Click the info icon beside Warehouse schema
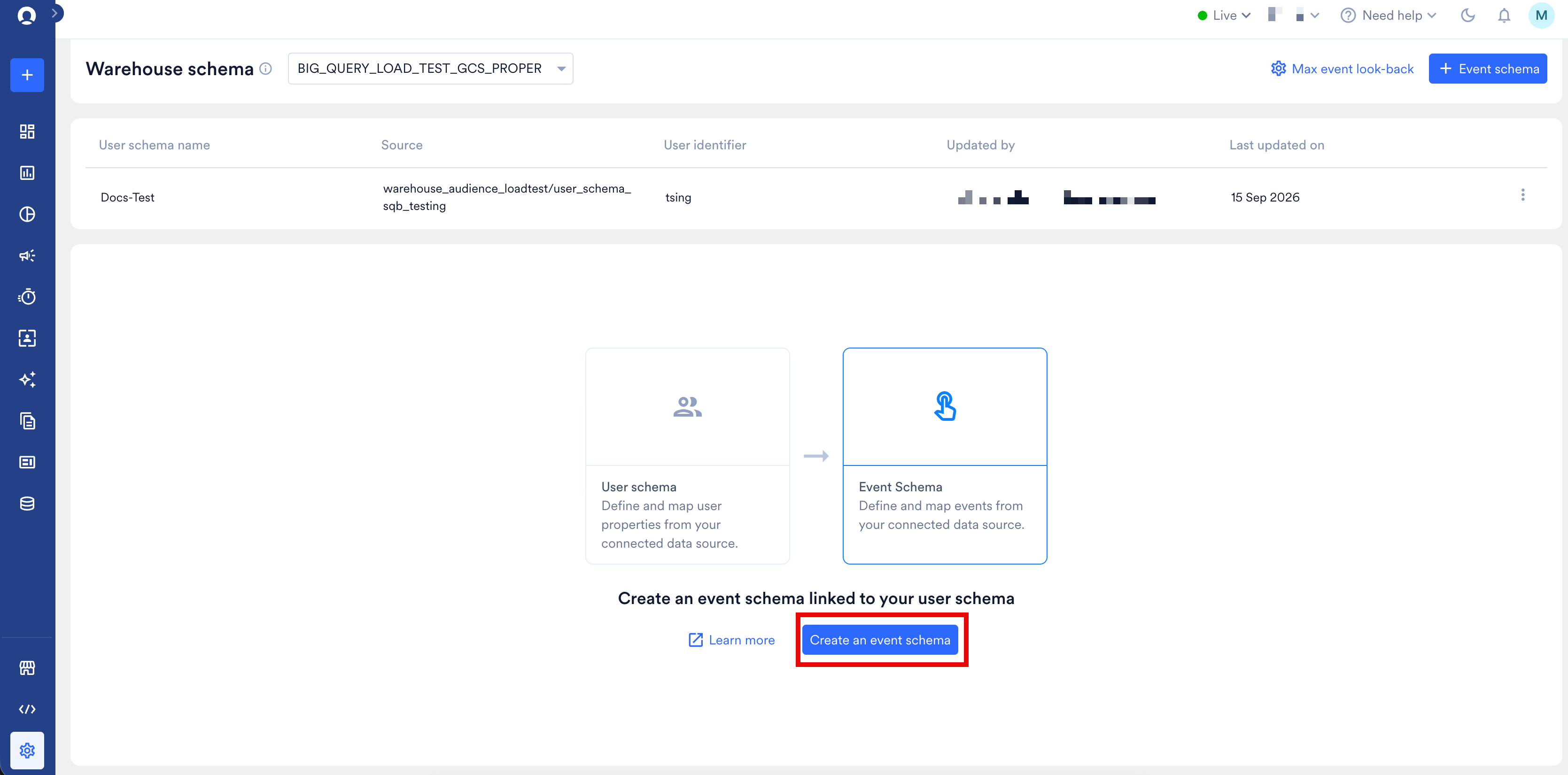 tap(265, 69)
